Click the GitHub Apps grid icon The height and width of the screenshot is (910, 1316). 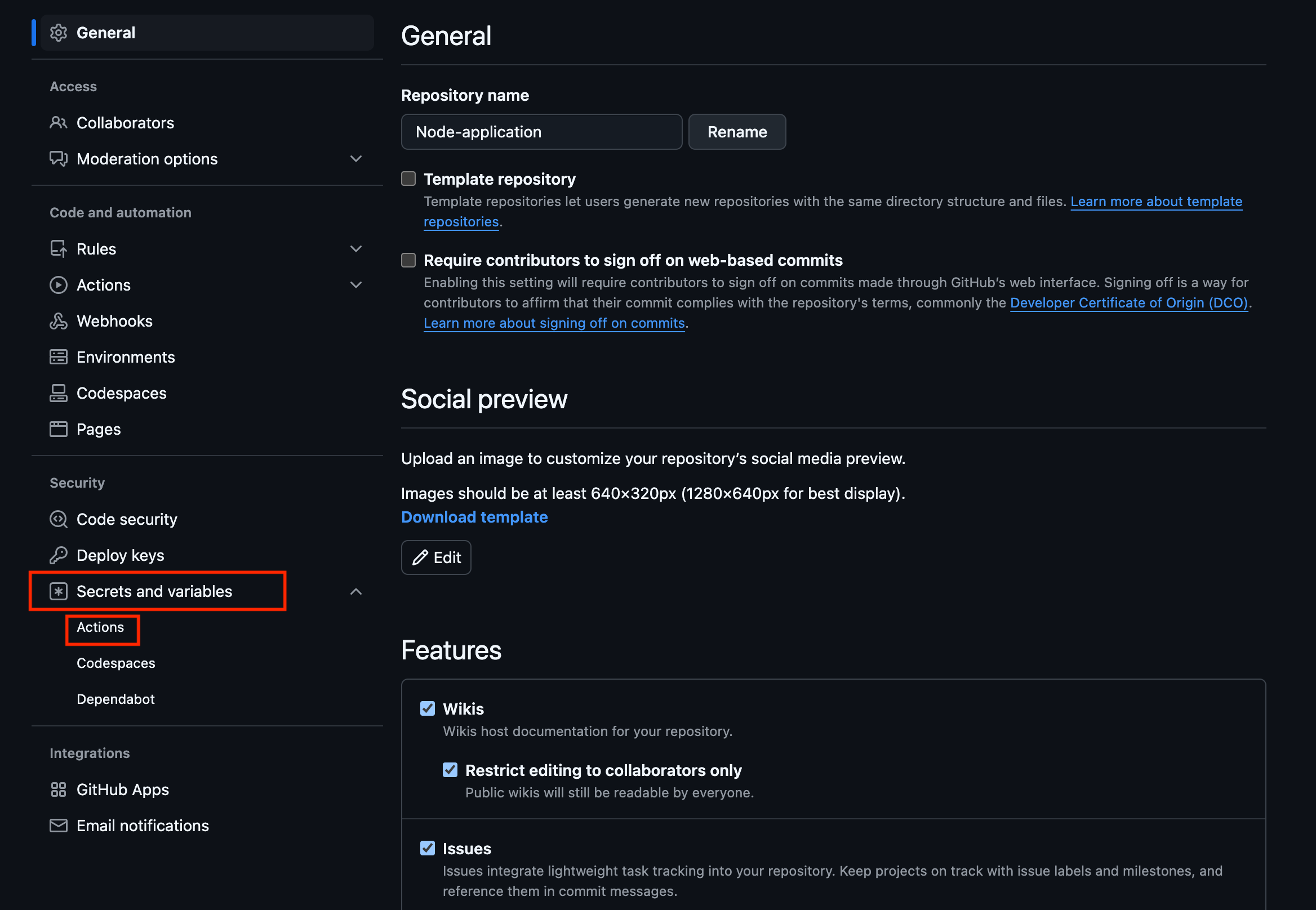point(58,789)
